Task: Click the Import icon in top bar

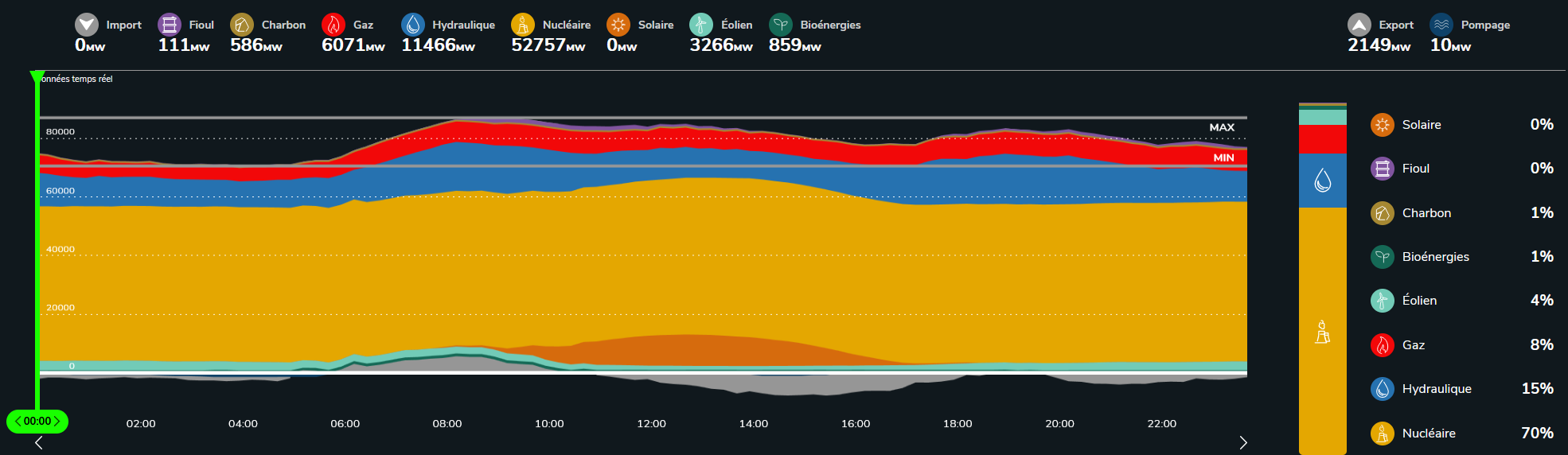Action: [x=87, y=25]
